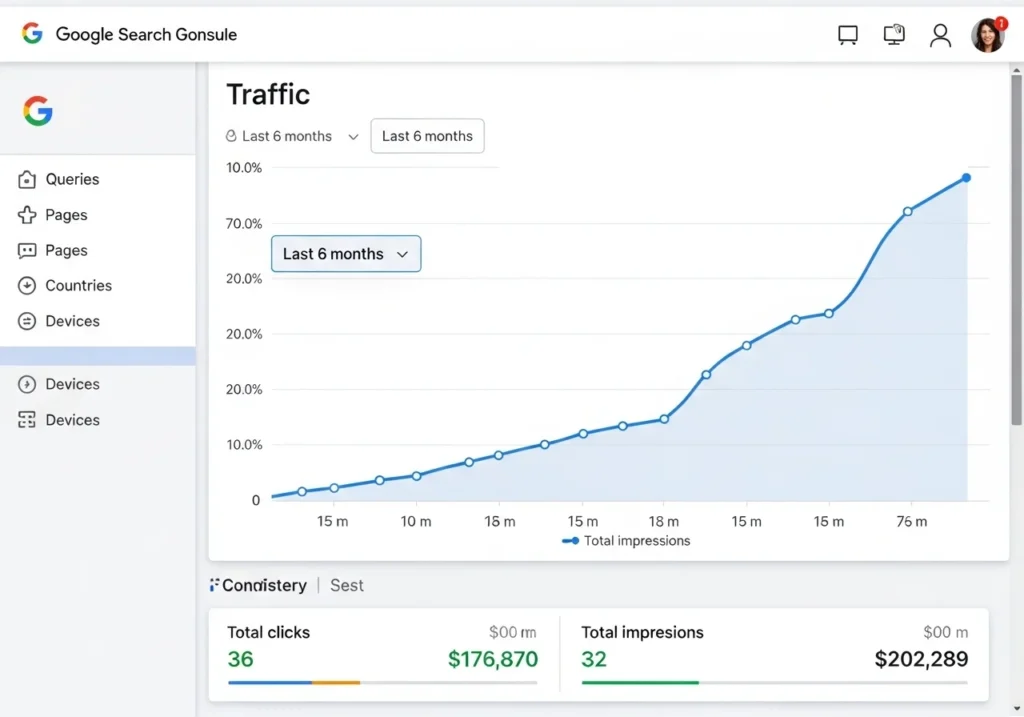Click the Devices item below Countries
1024x717 pixels.
[x=72, y=322]
